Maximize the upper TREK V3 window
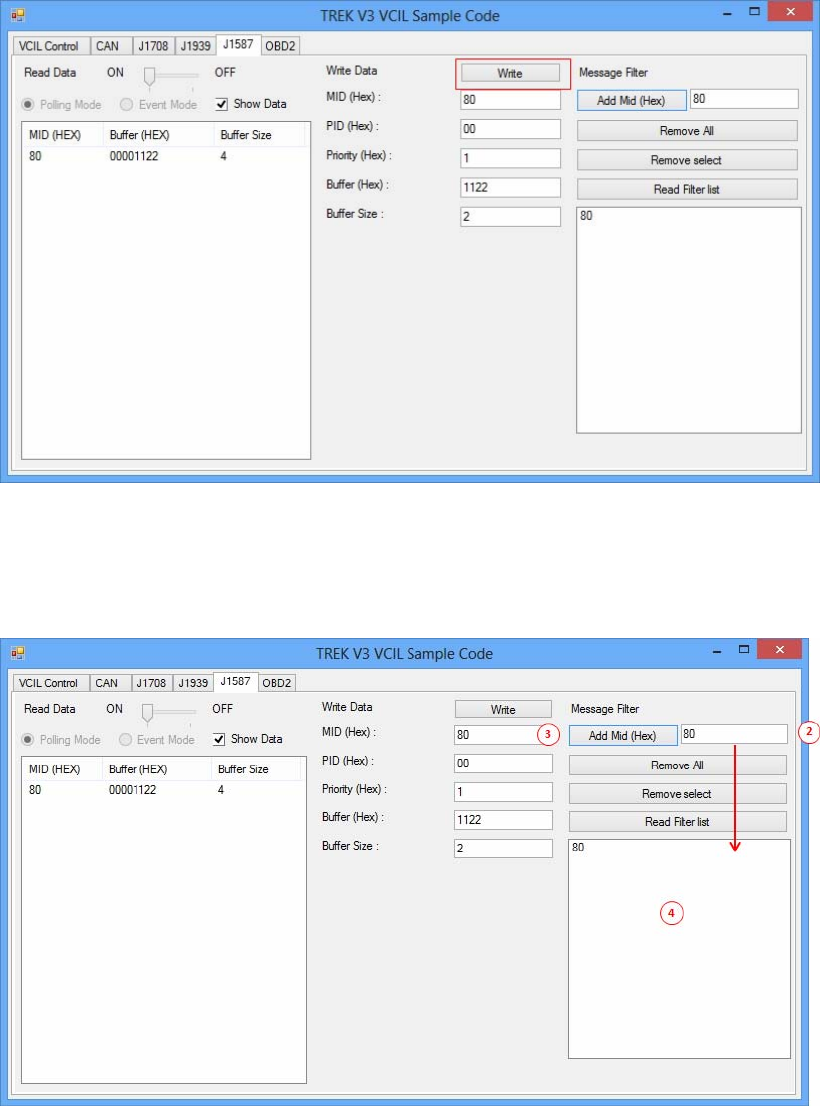The width and height of the screenshot is (820, 1106). (x=754, y=12)
